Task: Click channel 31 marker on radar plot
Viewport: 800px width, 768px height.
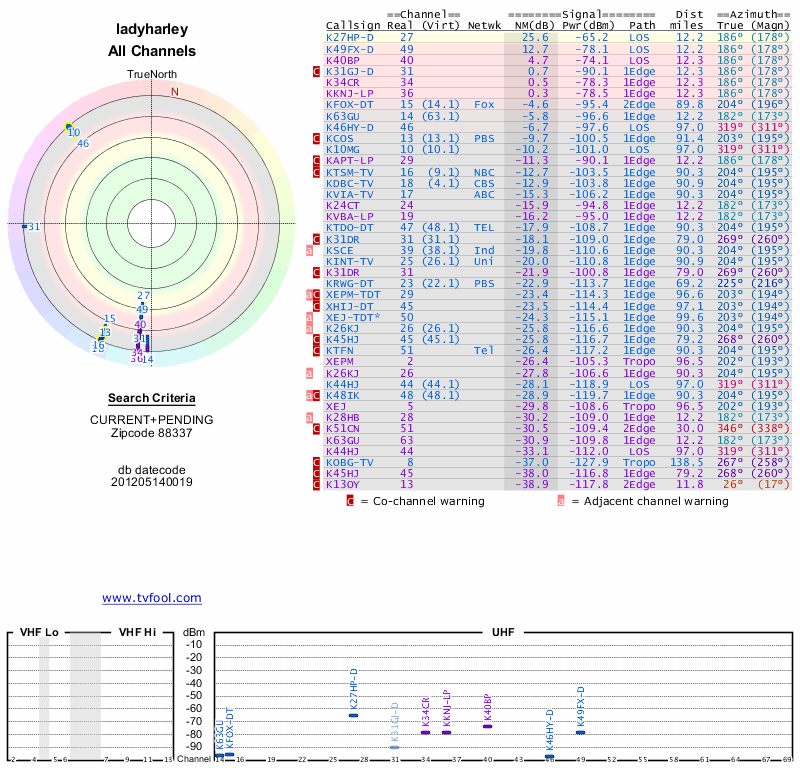Action: pos(24,227)
